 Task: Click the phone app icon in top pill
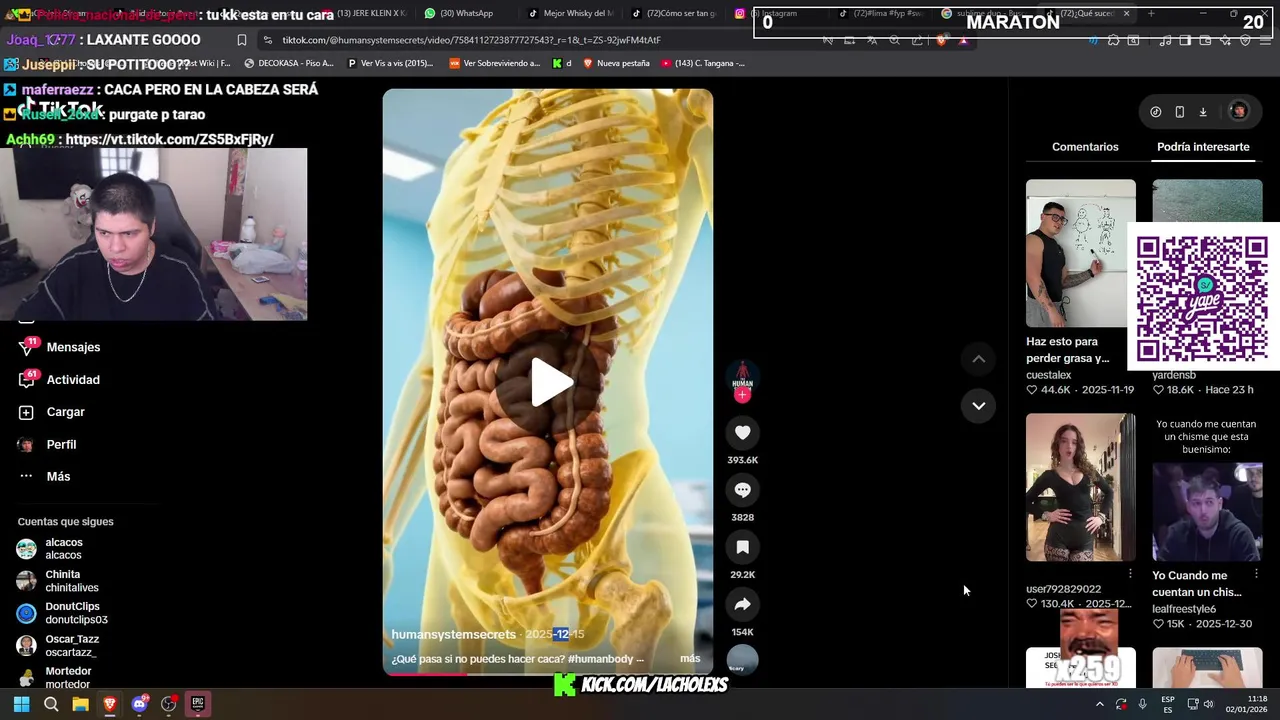[x=1180, y=112]
